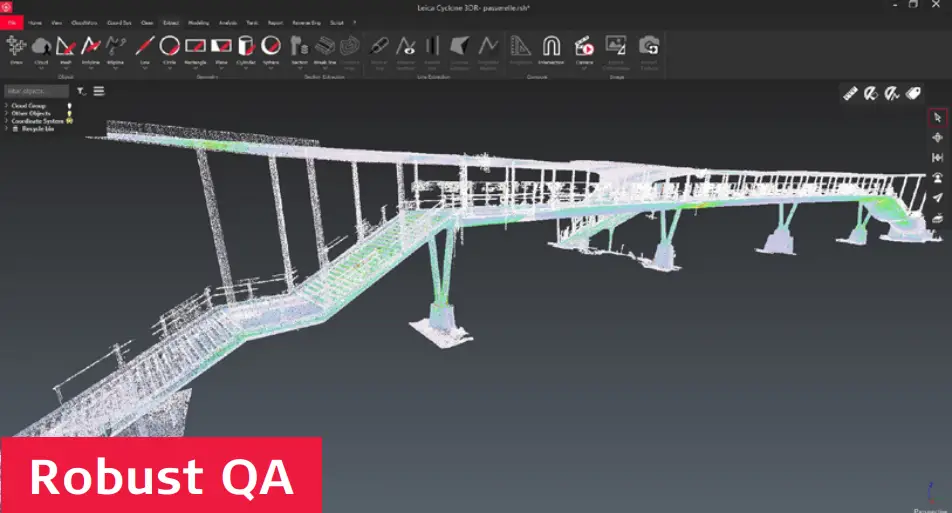Select the Plane geometry tool
This screenshot has width=952, height=513.
(221, 50)
